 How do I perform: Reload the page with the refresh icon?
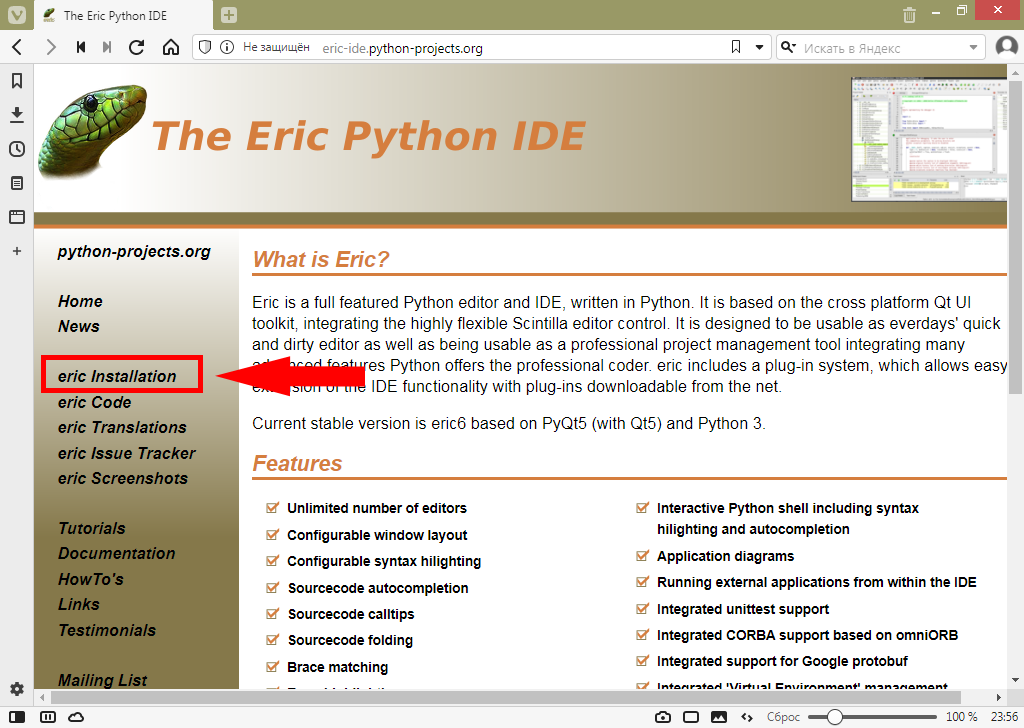click(x=137, y=47)
